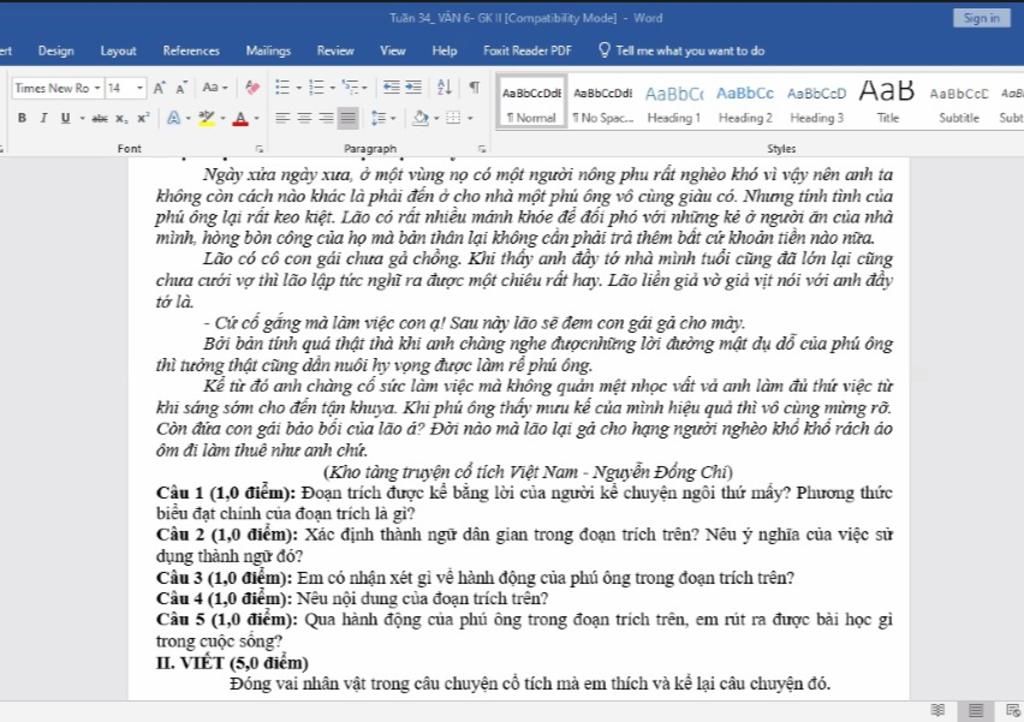Screen dimensions: 1024x722
Task: Switch to Read Mode view in status bar
Action: (x=938, y=710)
